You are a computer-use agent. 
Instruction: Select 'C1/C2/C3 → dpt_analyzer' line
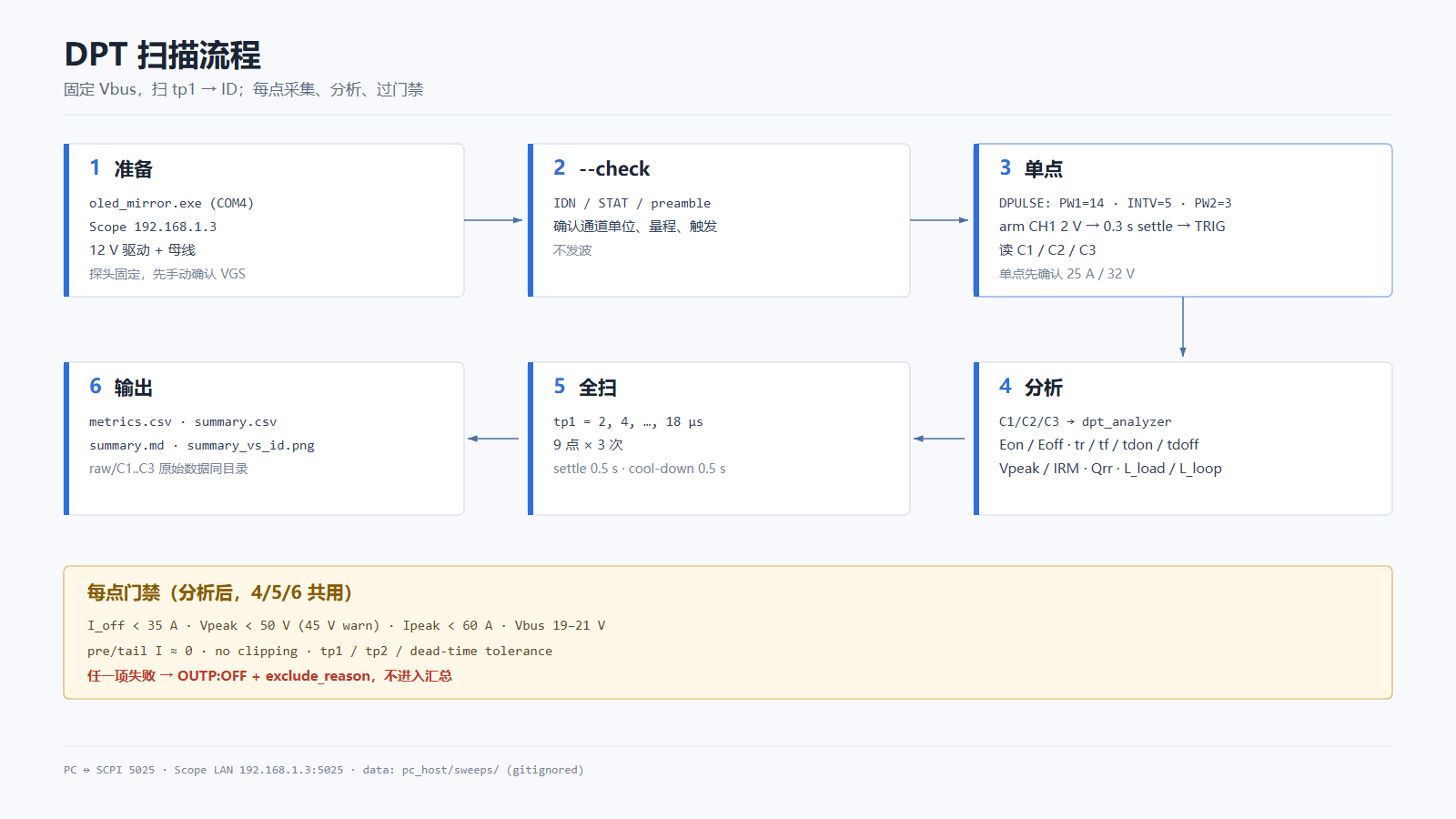(x=1085, y=421)
